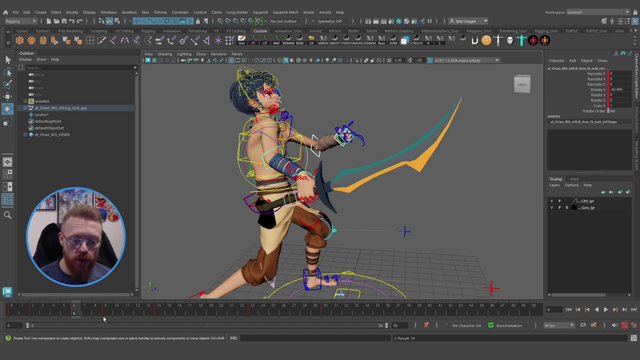The image size is (640, 360).
Task: Click the Maya logo icon at bottom left
Action: coord(7,291)
